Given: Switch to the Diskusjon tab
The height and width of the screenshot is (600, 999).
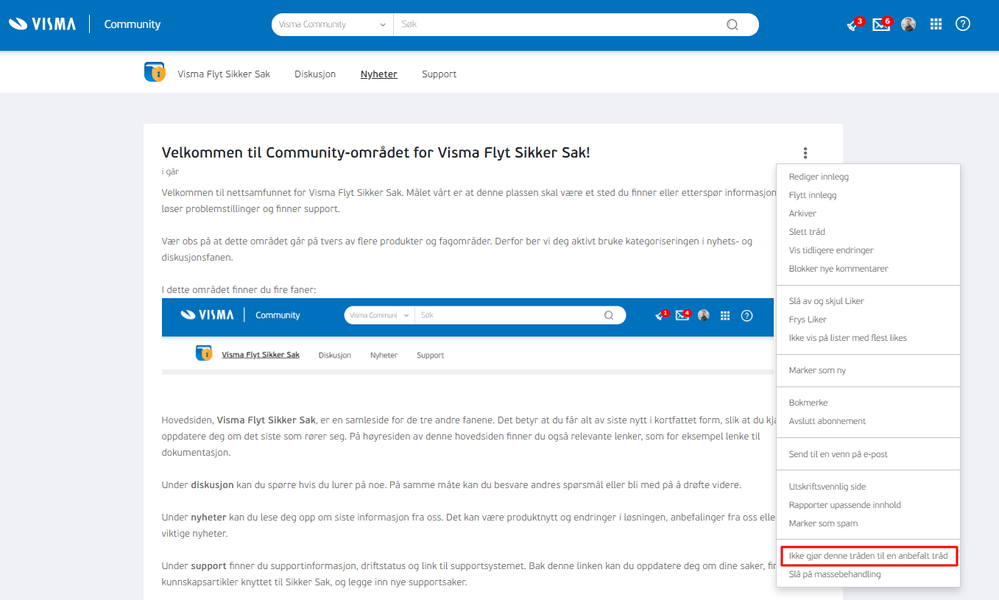Looking at the screenshot, I should click(315, 74).
